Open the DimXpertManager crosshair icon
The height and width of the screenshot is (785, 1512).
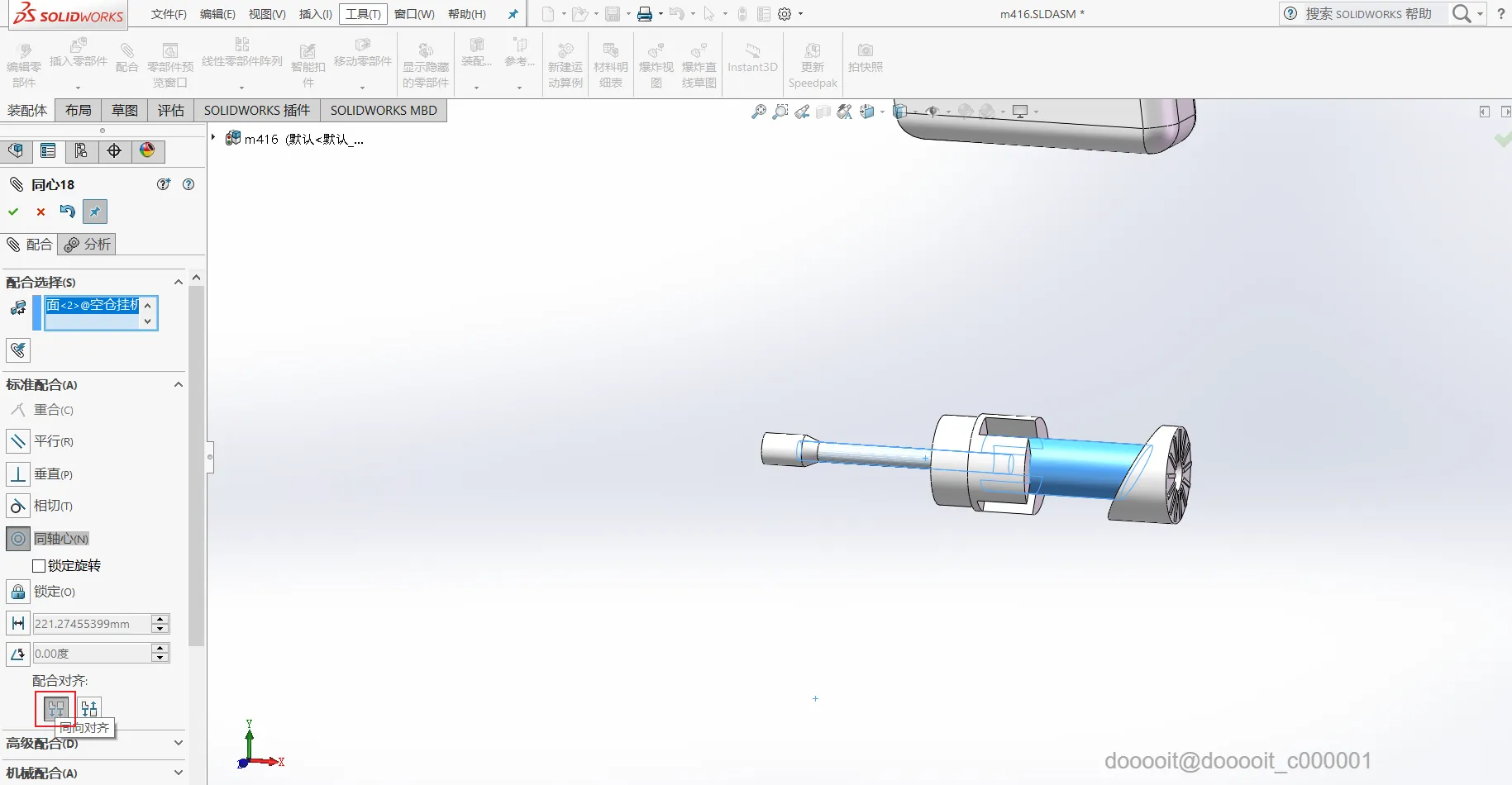tap(114, 150)
